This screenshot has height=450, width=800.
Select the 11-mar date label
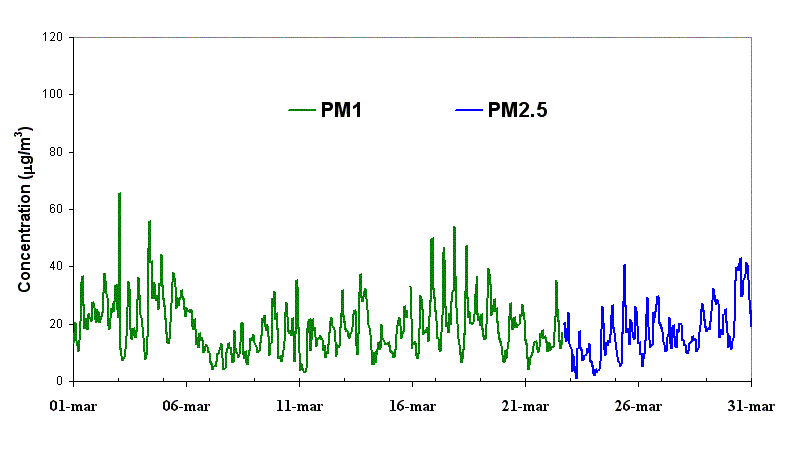(x=299, y=406)
